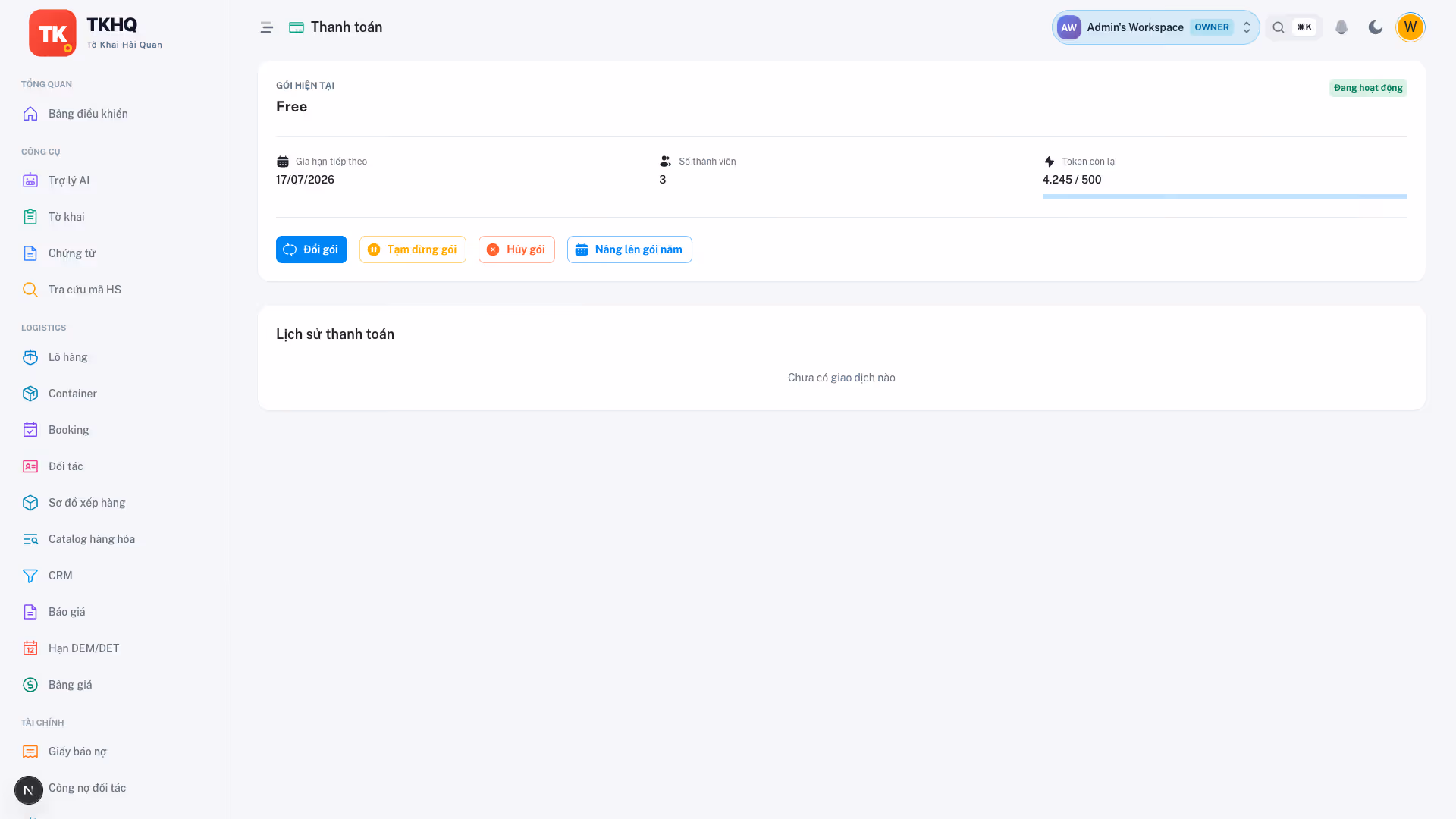Click the token remaining progress bar
This screenshot has width=1456, height=819.
1225,196
